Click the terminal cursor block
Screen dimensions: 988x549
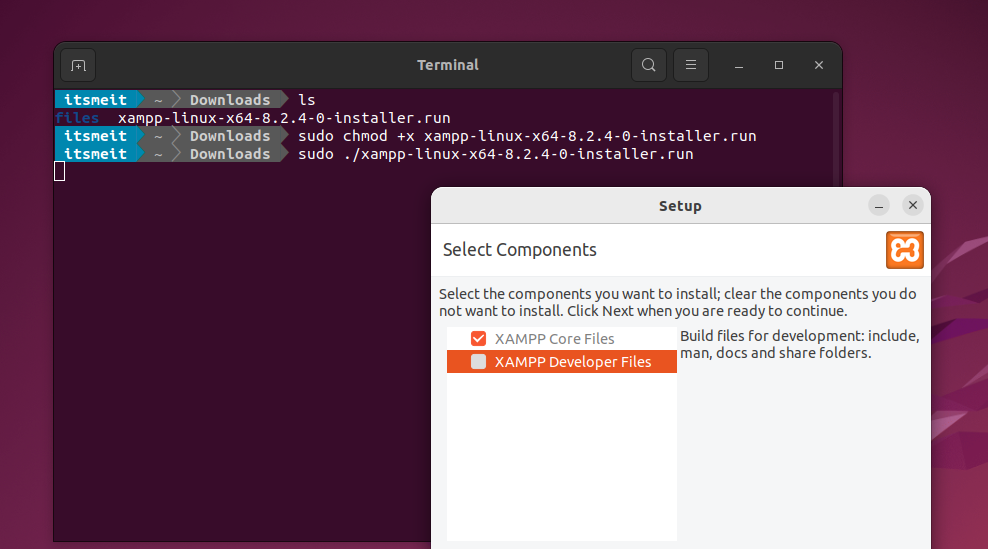tap(60, 172)
